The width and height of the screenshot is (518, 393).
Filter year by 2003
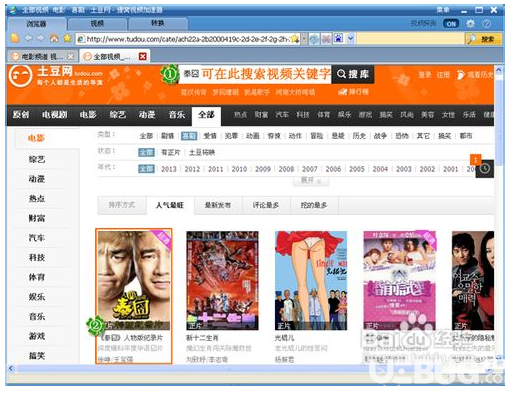403,169
